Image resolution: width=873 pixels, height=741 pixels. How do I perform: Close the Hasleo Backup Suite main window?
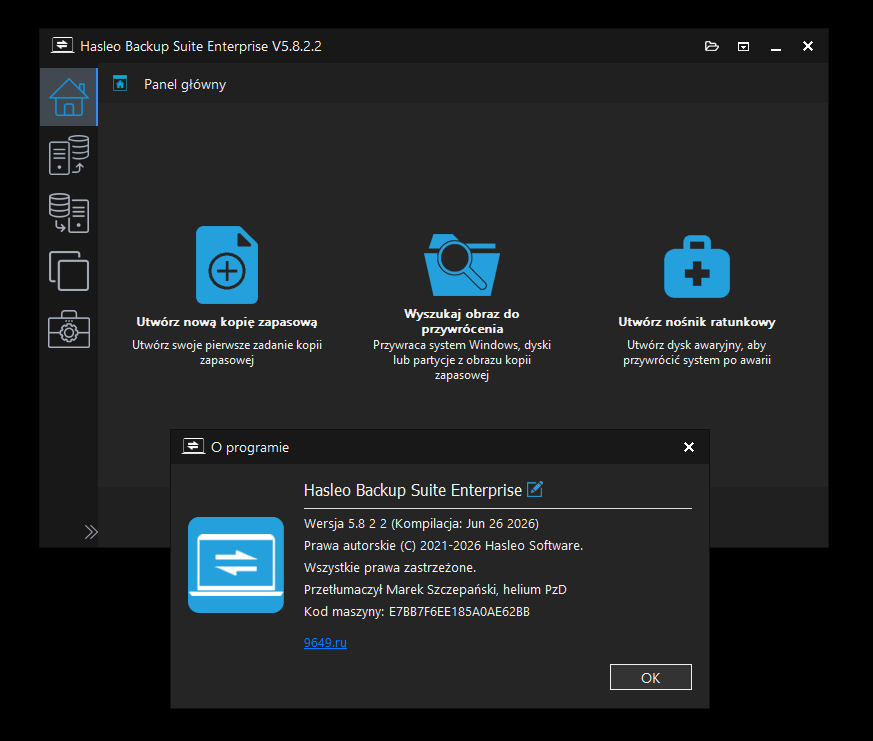[808, 46]
